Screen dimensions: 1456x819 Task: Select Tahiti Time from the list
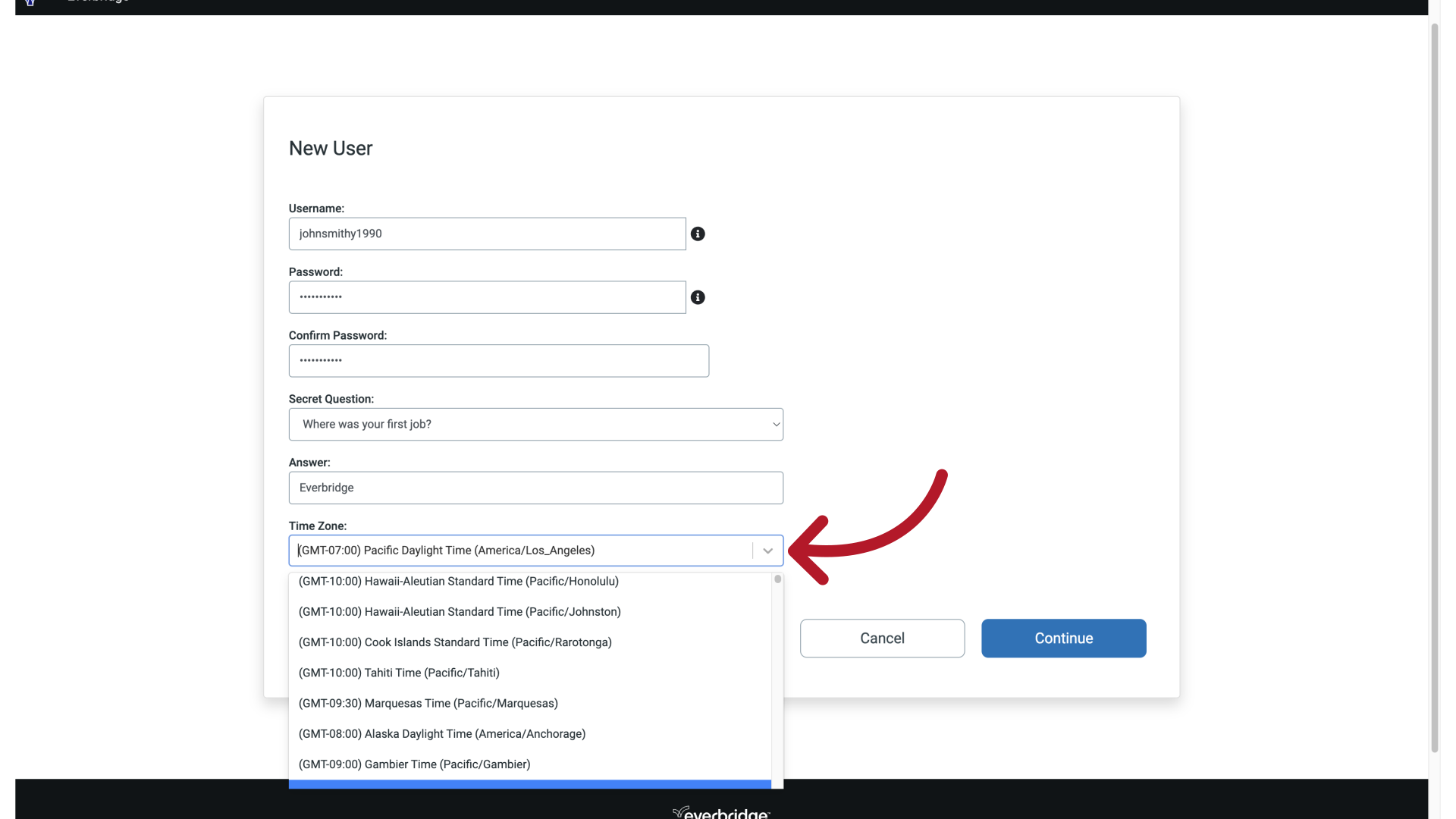[398, 673]
